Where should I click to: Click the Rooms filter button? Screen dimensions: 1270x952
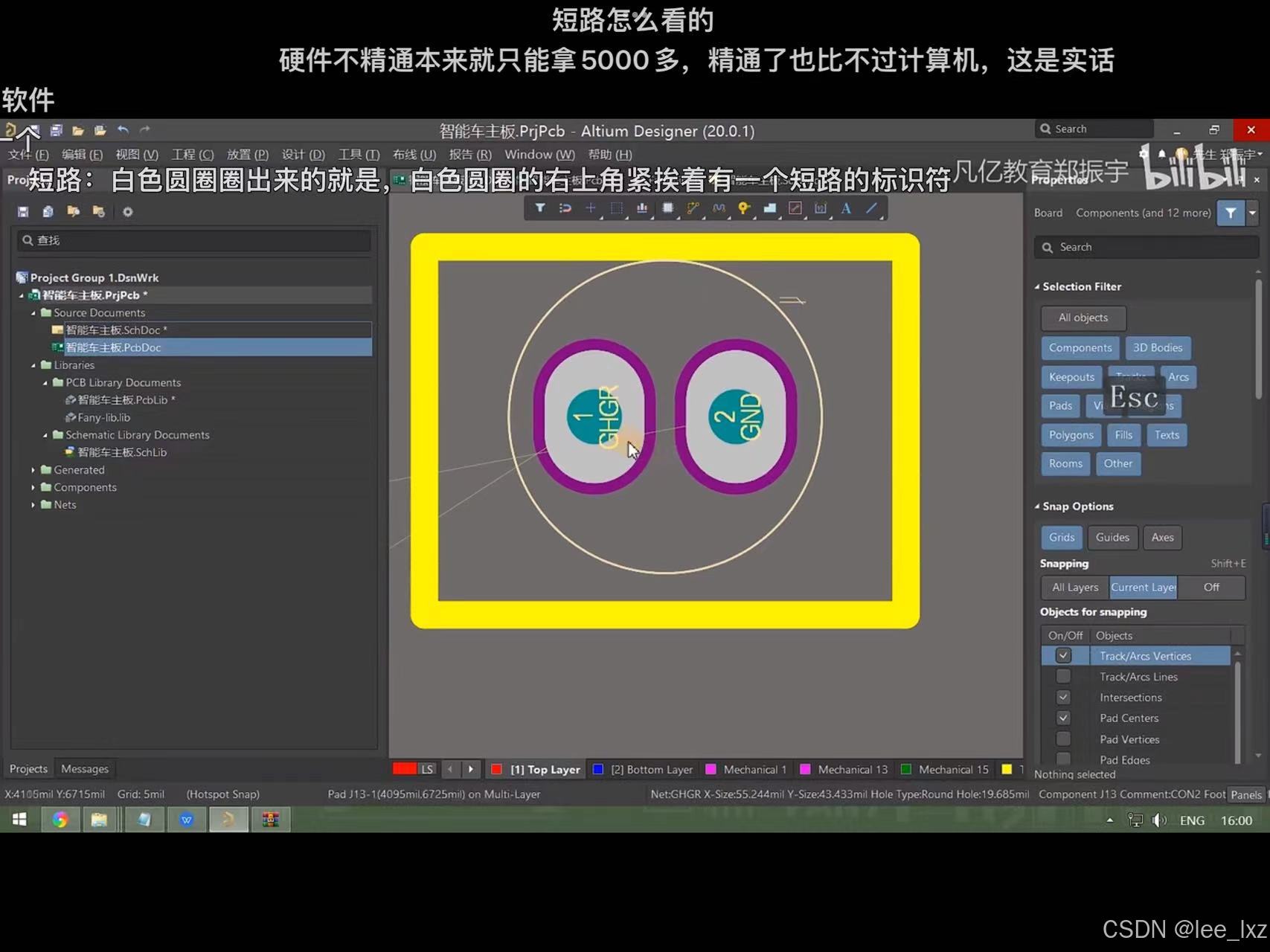pyautogui.click(x=1065, y=463)
